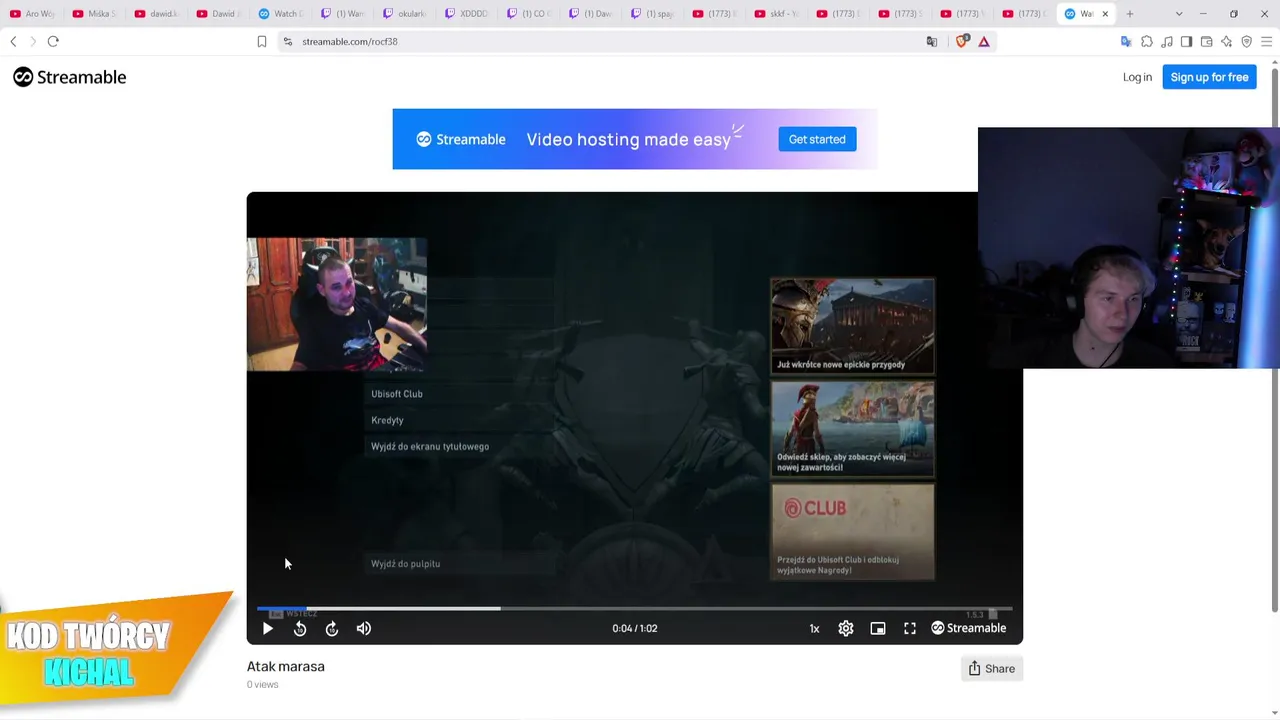This screenshot has height=720, width=1280.
Task: Open Brave VPN shield icon
Action: (1246, 41)
